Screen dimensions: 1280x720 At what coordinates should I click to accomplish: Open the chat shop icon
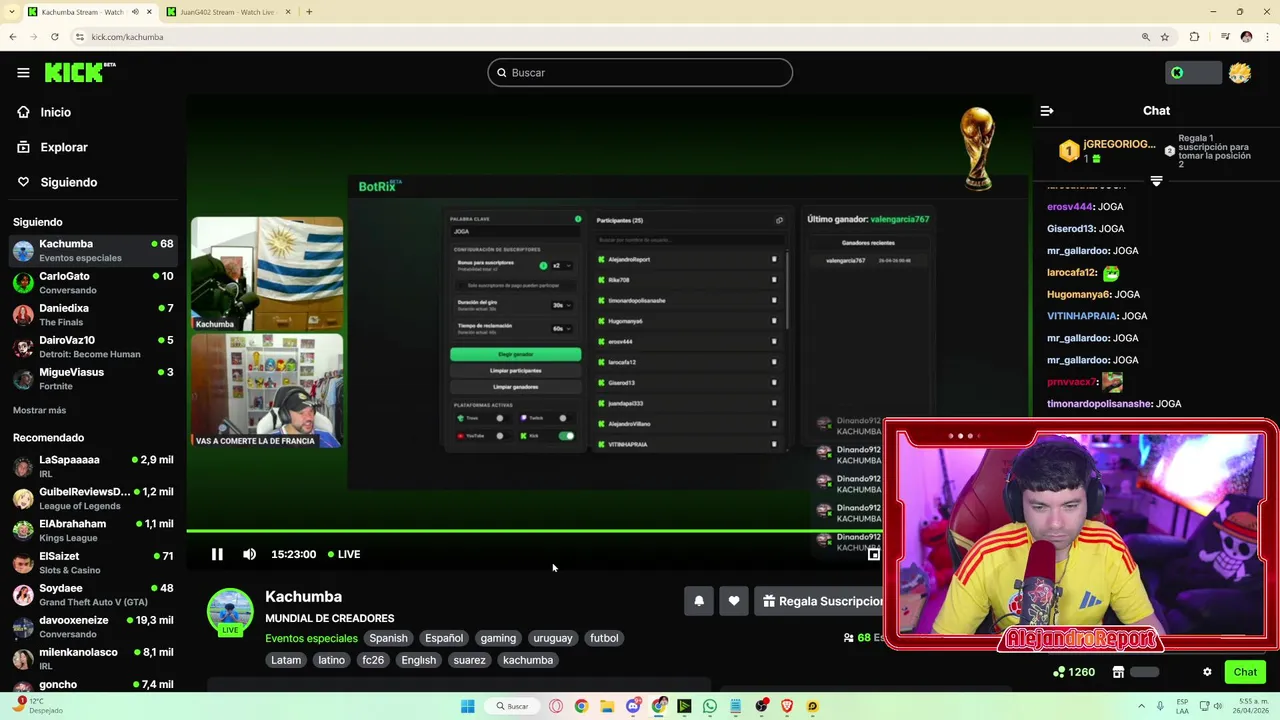(x=1118, y=672)
